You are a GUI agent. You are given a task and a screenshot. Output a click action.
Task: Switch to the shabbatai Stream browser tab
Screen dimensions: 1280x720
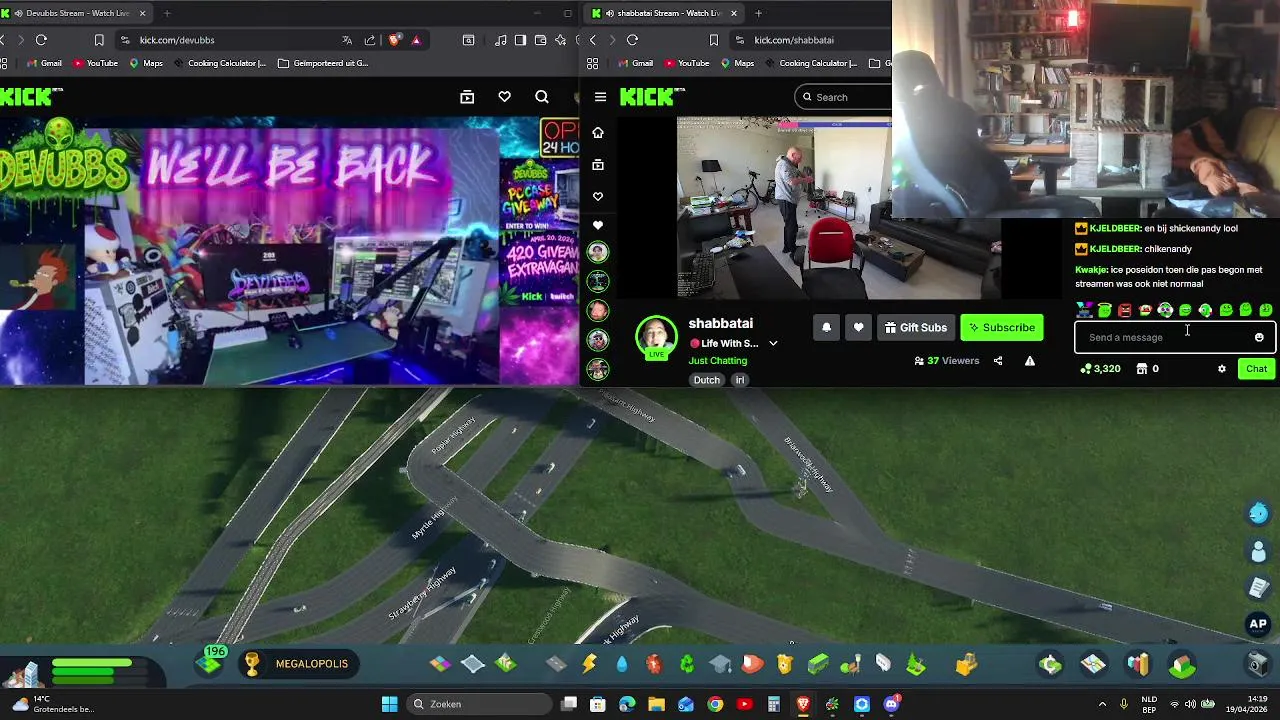(x=665, y=13)
